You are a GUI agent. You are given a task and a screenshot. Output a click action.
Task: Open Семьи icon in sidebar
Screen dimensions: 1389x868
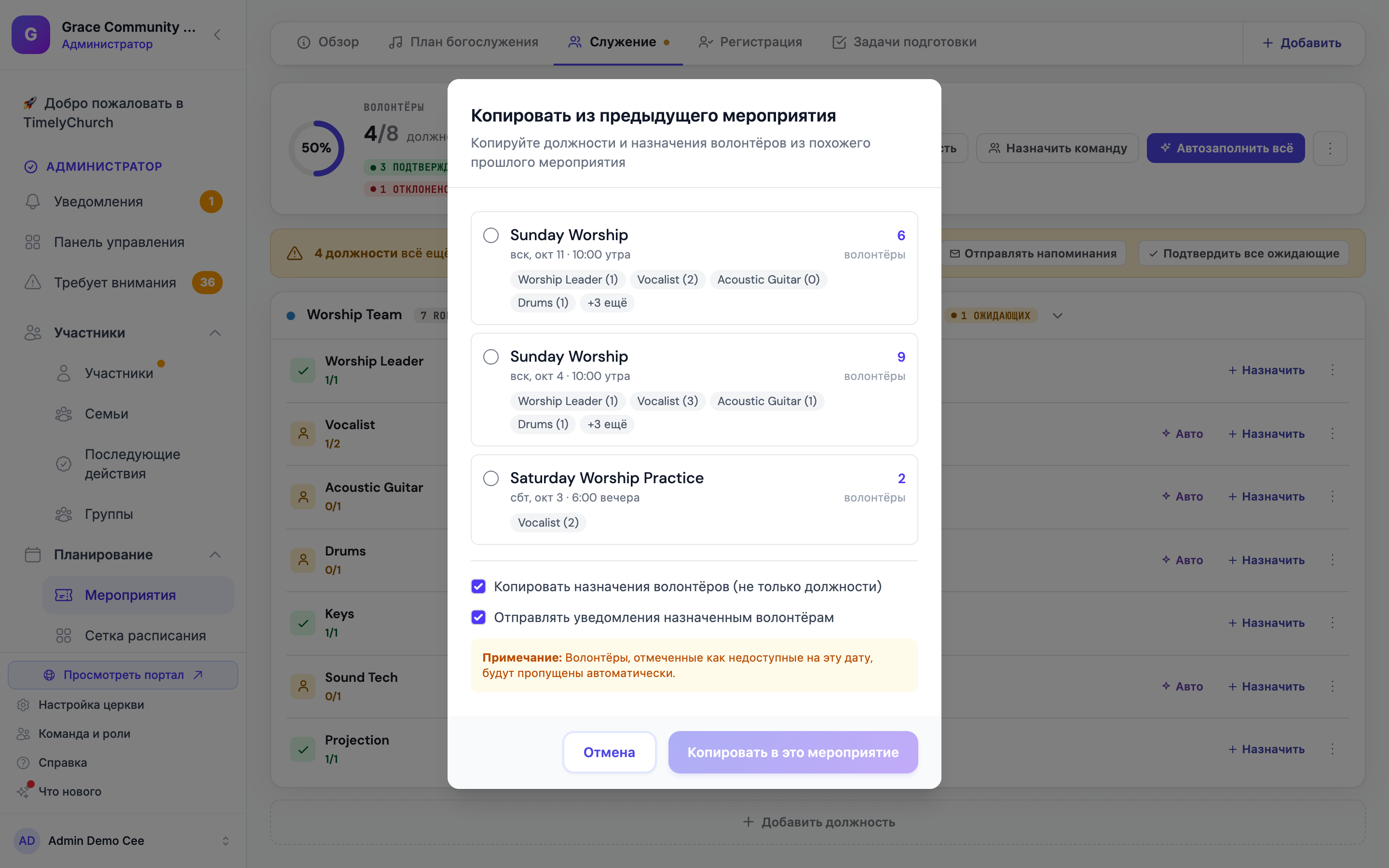coord(64,414)
